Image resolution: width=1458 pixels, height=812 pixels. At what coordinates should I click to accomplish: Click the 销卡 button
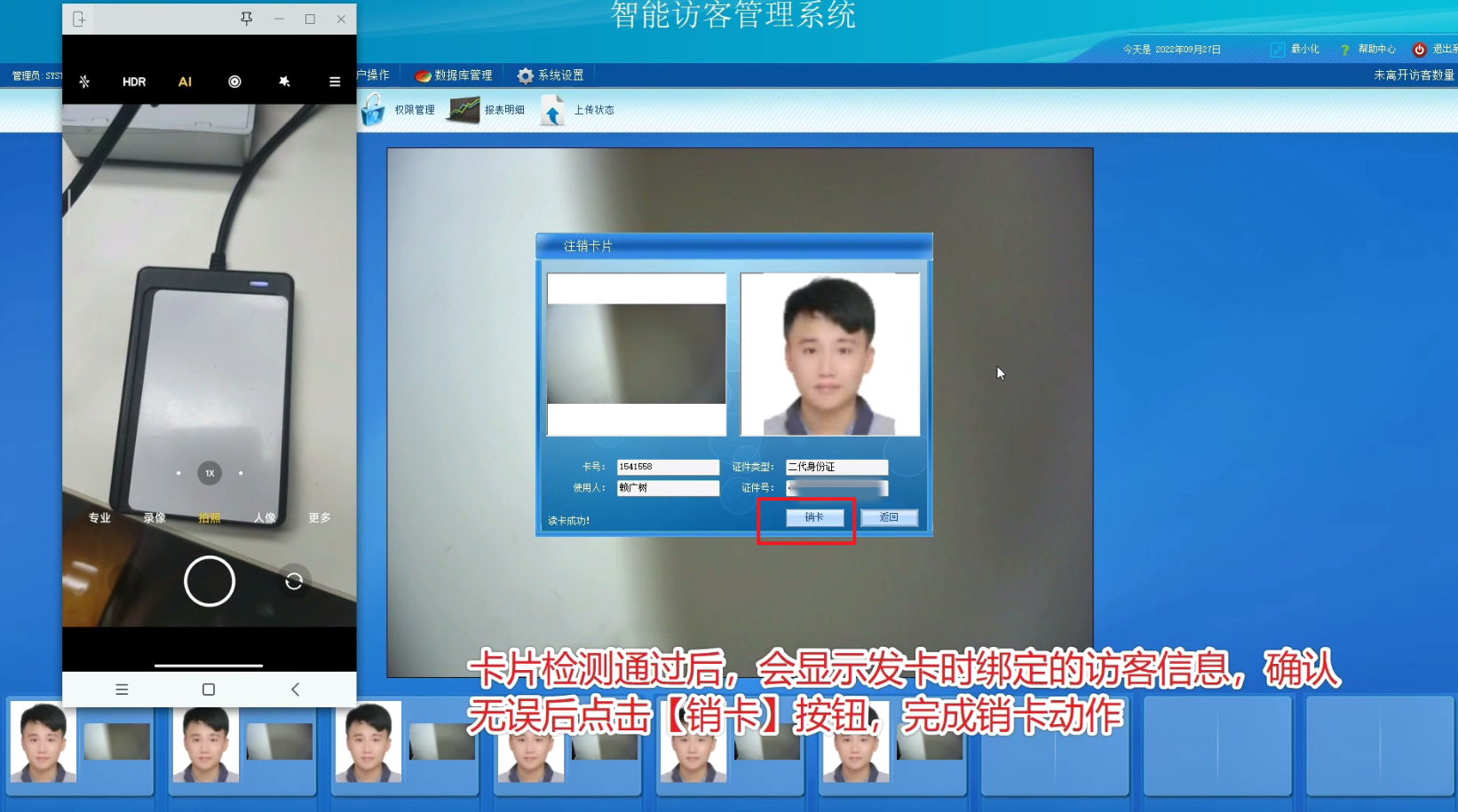(814, 517)
